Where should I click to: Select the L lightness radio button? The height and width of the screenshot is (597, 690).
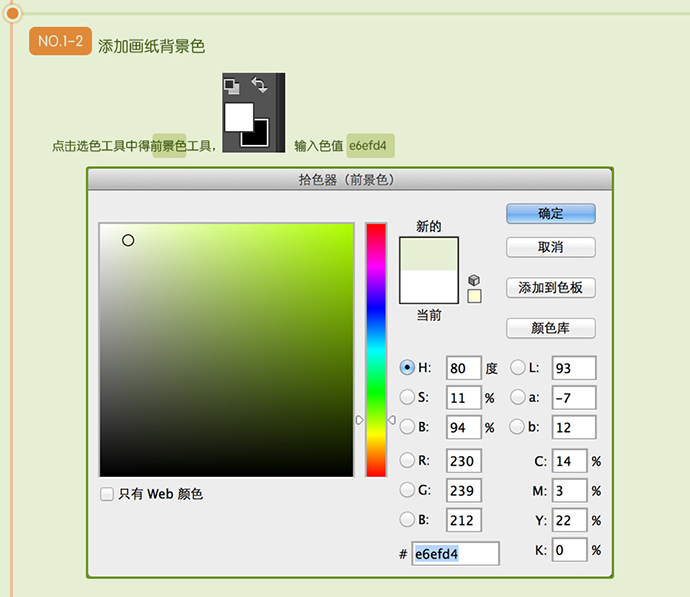coord(518,367)
